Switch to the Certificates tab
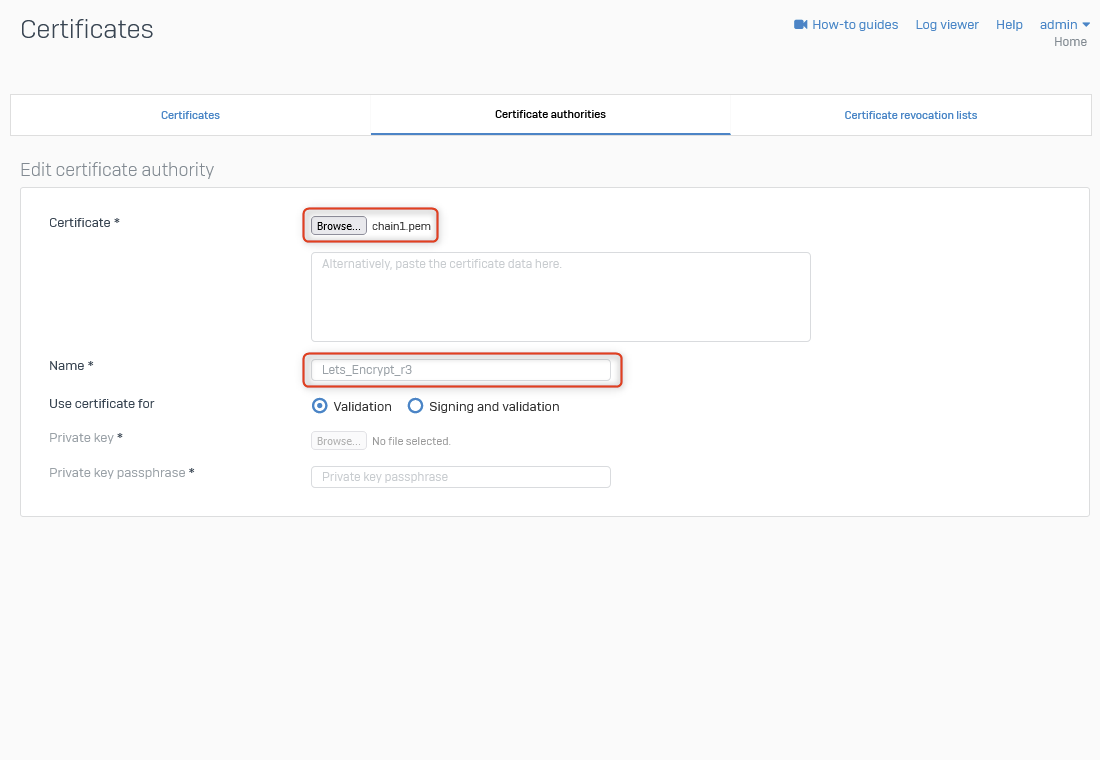Screen dimensions: 1100x760 [190, 115]
